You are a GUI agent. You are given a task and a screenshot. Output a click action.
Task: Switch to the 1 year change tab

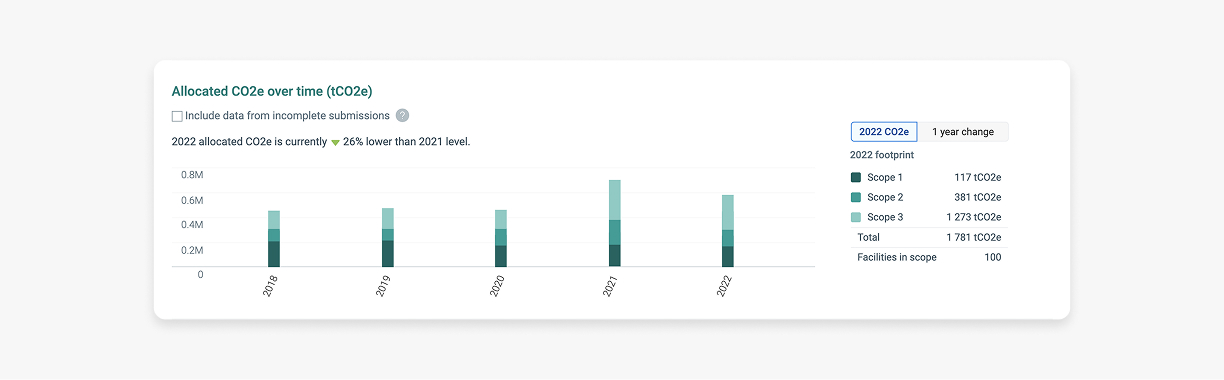(x=963, y=132)
